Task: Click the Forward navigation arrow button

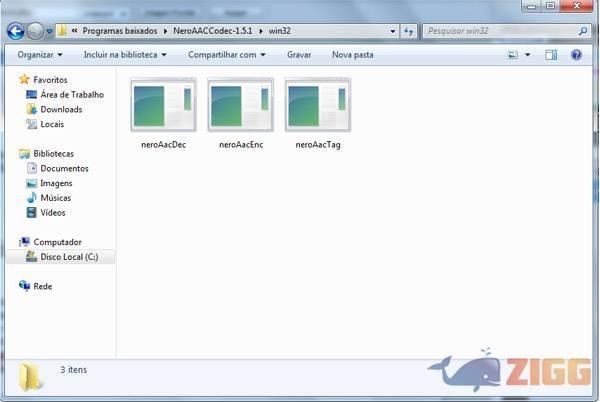Action: point(36,31)
